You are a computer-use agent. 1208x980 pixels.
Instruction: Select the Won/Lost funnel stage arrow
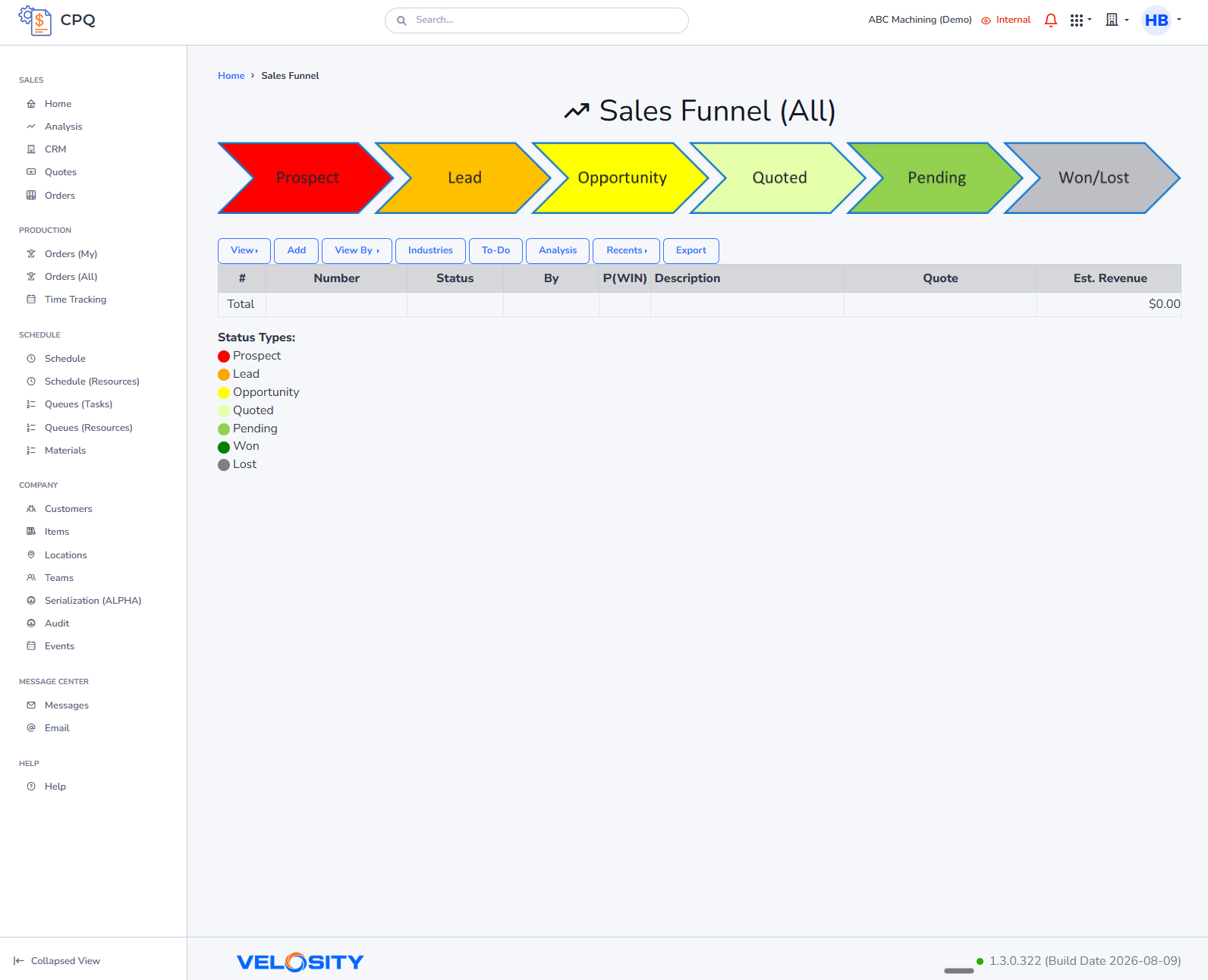click(x=1093, y=178)
